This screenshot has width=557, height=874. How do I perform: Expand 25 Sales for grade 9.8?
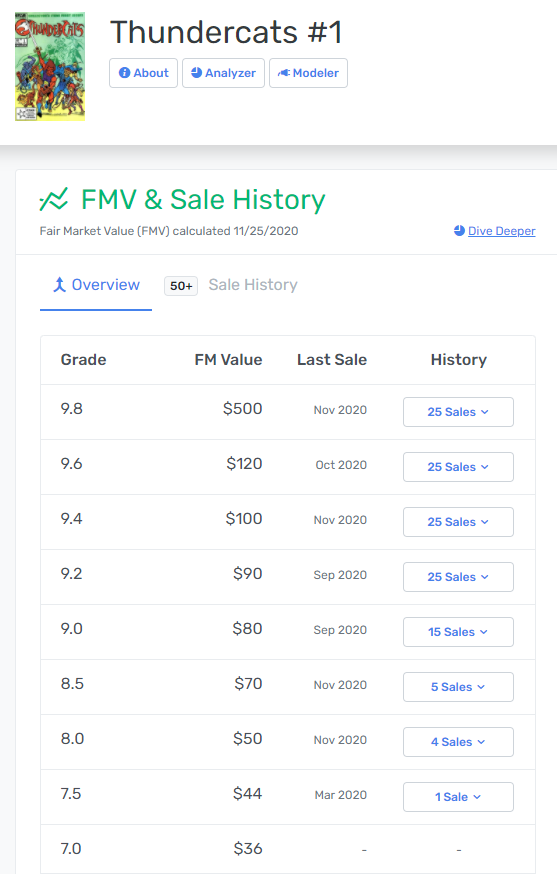pyautogui.click(x=458, y=412)
